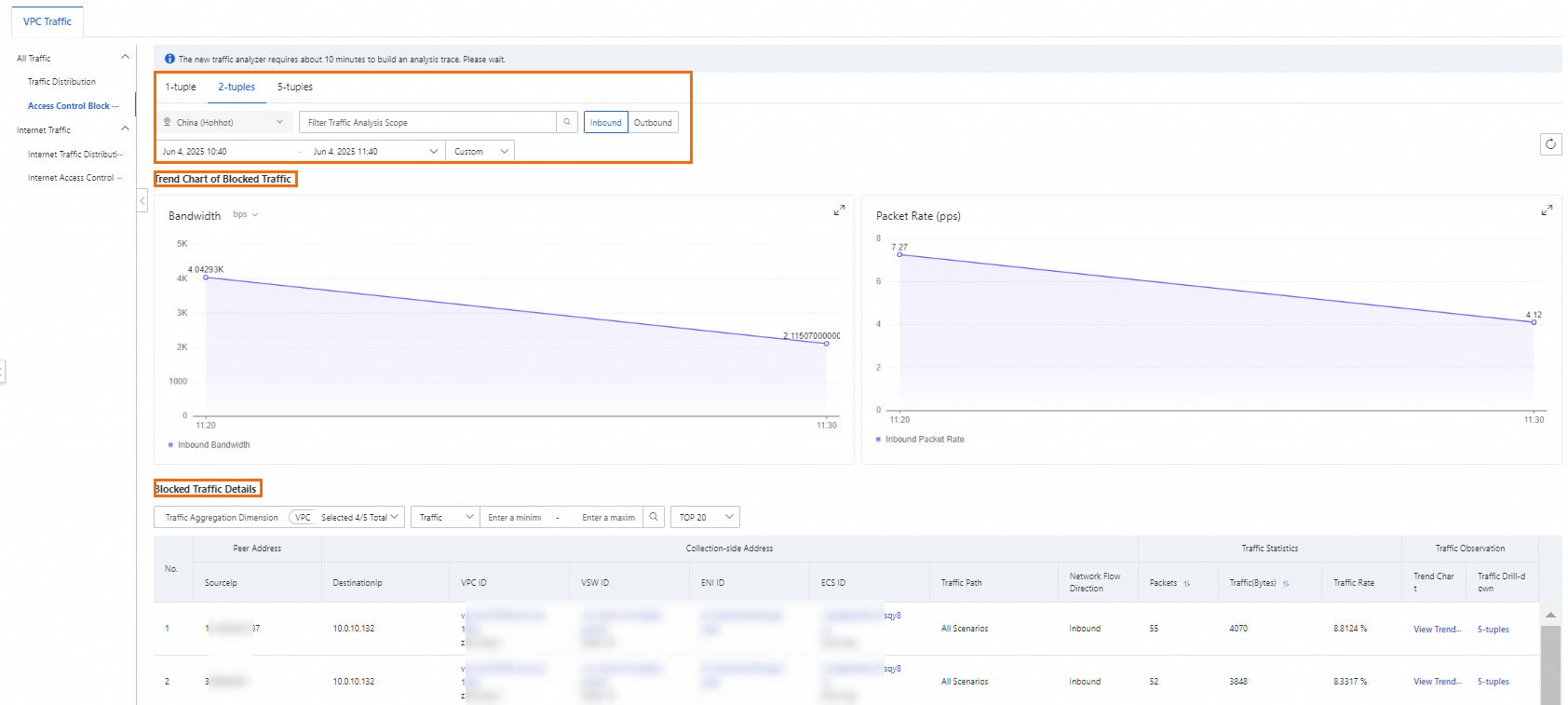Open the Custom time range dropdown
The height and width of the screenshot is (705, 1568).
coord(480,151)
